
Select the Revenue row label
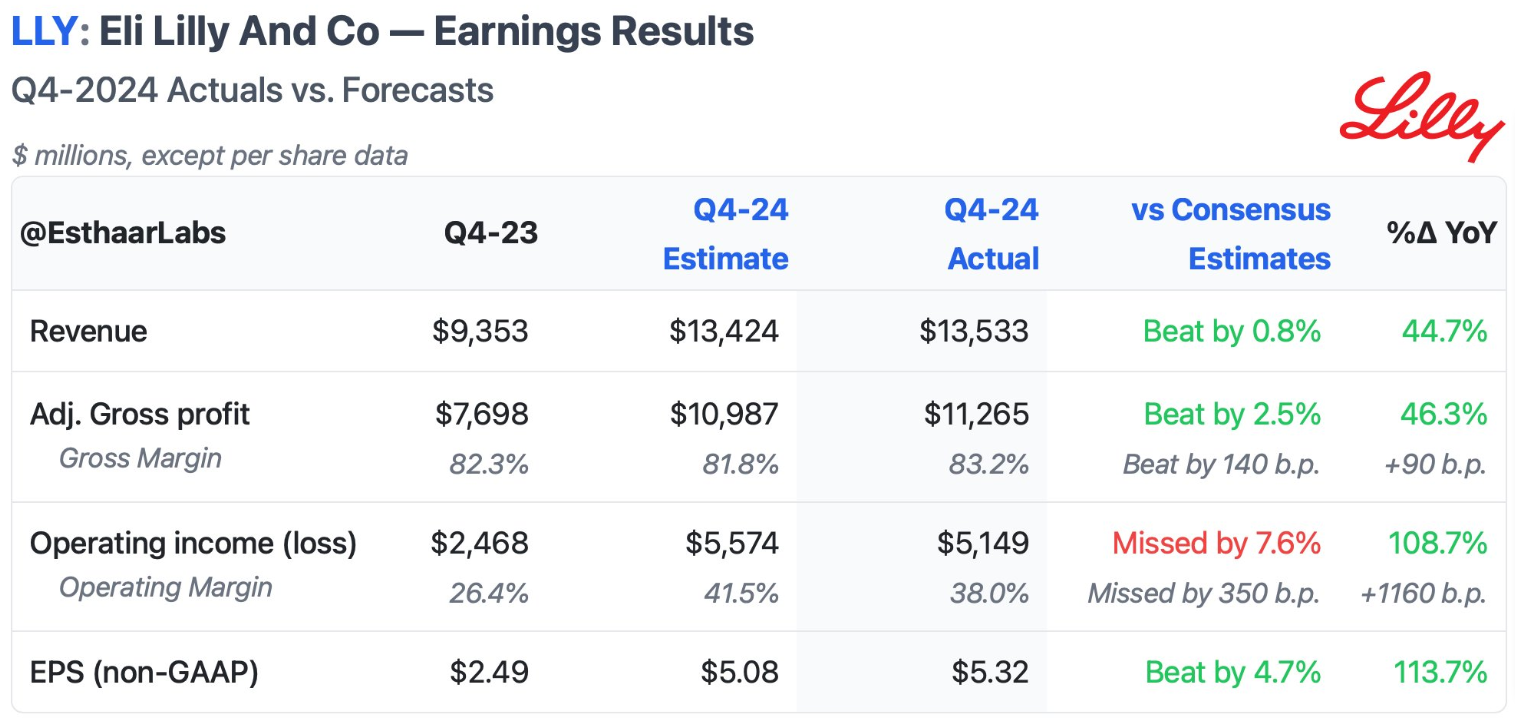click(x=89, y=331)
